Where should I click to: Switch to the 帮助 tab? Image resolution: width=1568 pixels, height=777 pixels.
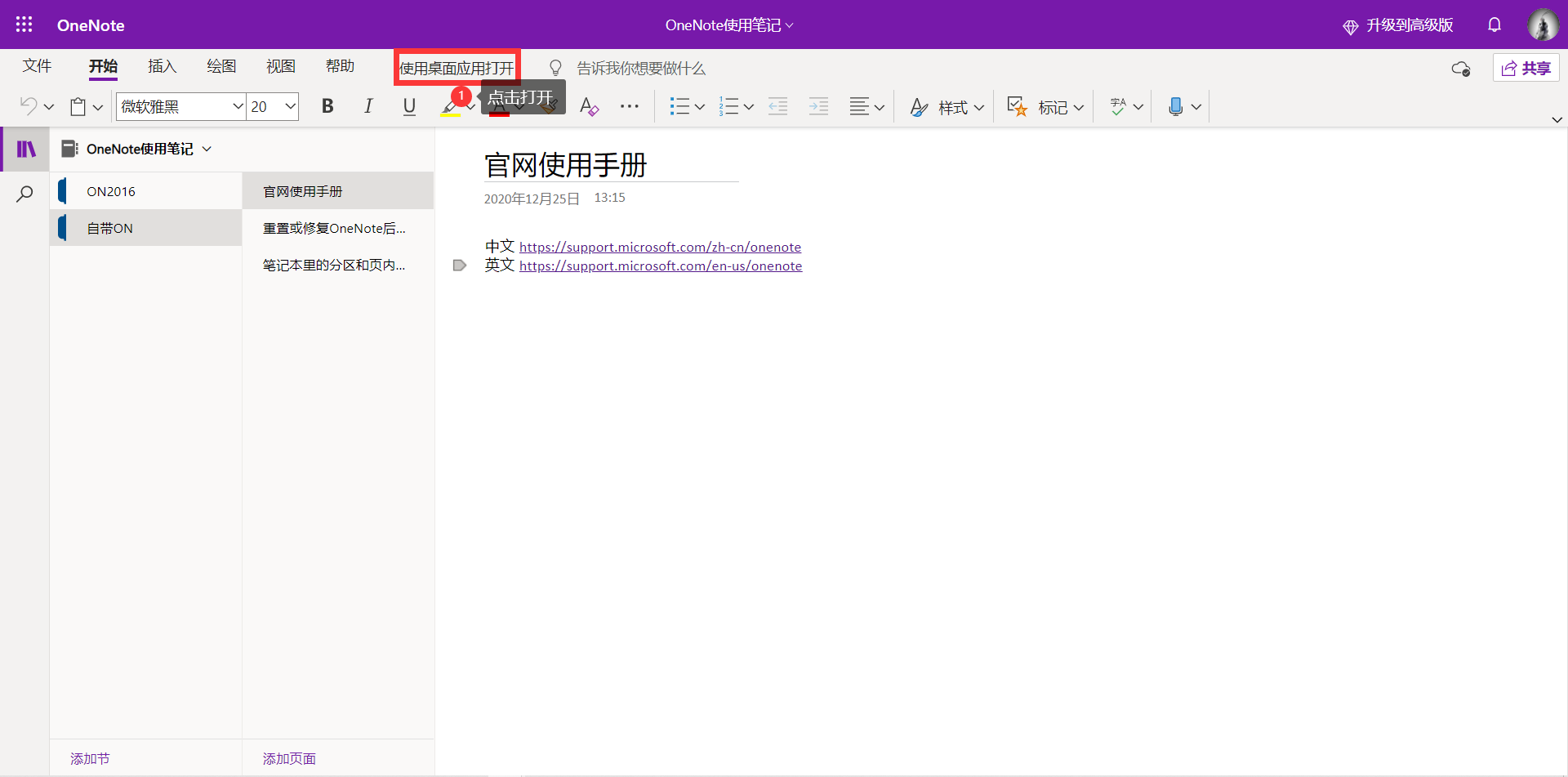pyautogui.click(x=340, y=66)
